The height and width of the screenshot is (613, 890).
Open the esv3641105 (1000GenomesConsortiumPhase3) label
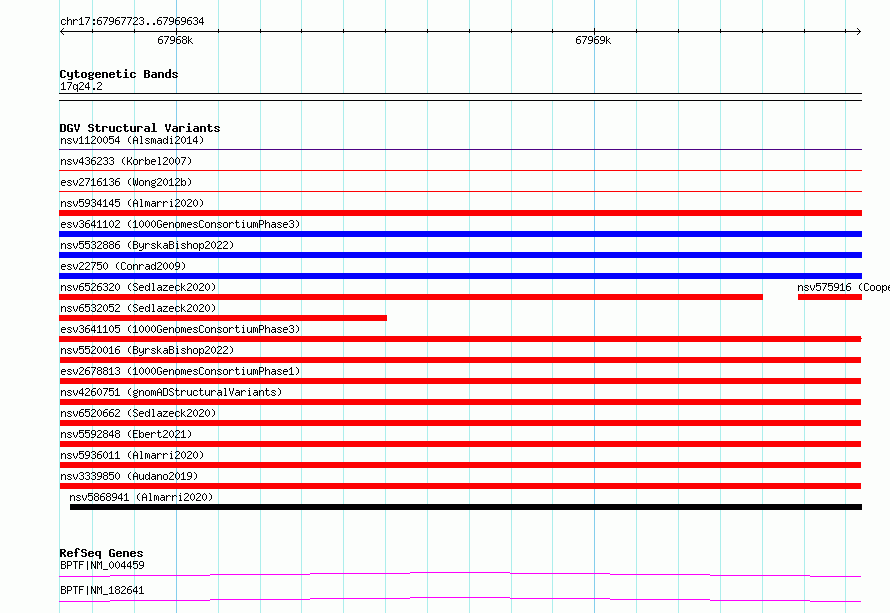(x=180, y=329)
